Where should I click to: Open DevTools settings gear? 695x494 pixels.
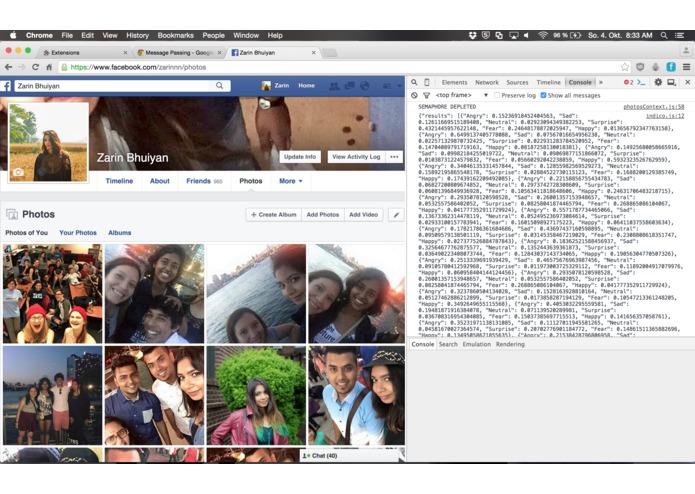(x=658, y=82)
